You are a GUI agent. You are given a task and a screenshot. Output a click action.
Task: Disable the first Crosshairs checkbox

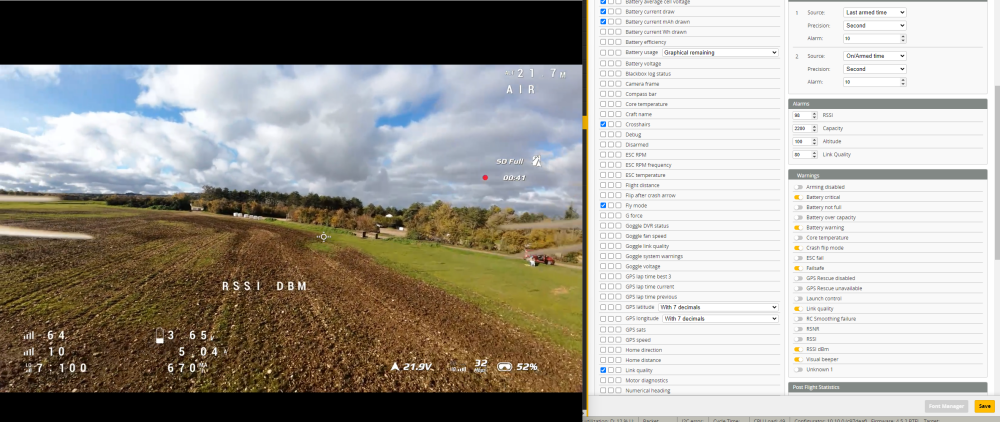(x=603, y=124)
